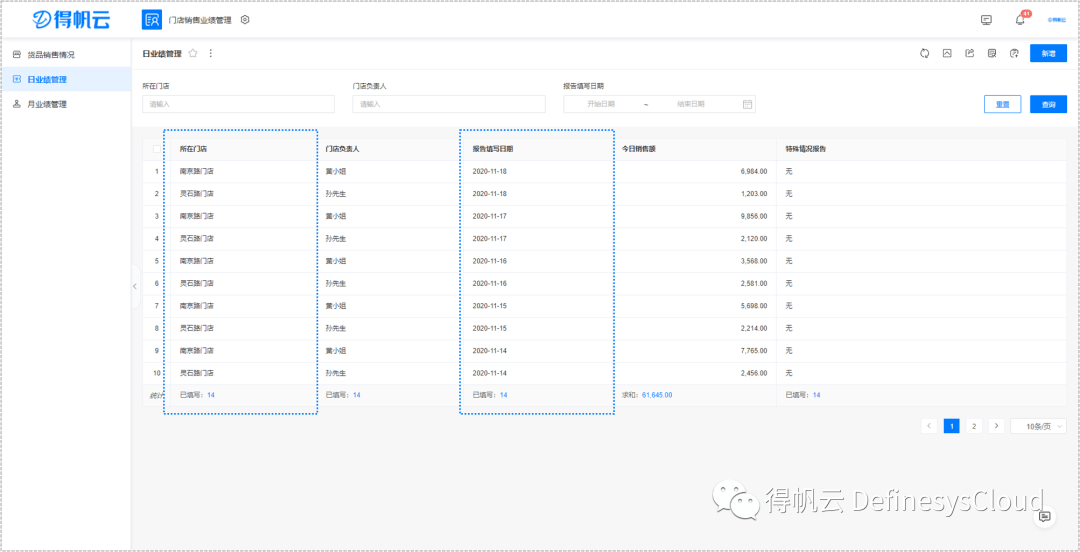Collapse the sidebar with the left chevron handle
The width and height of the screenshot is (1080, 552).
(x=135, y=285)
